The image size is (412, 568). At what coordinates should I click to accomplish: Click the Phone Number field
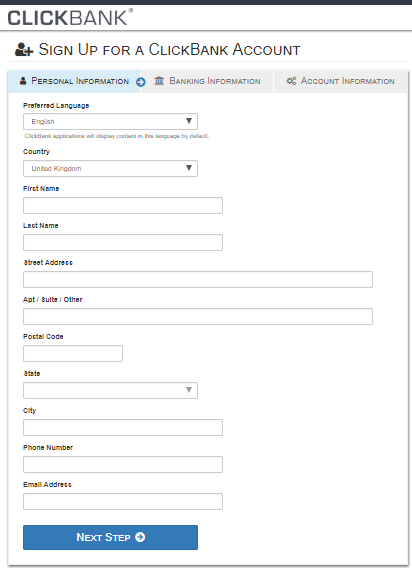pyautogui.click(x=123, y=464)
